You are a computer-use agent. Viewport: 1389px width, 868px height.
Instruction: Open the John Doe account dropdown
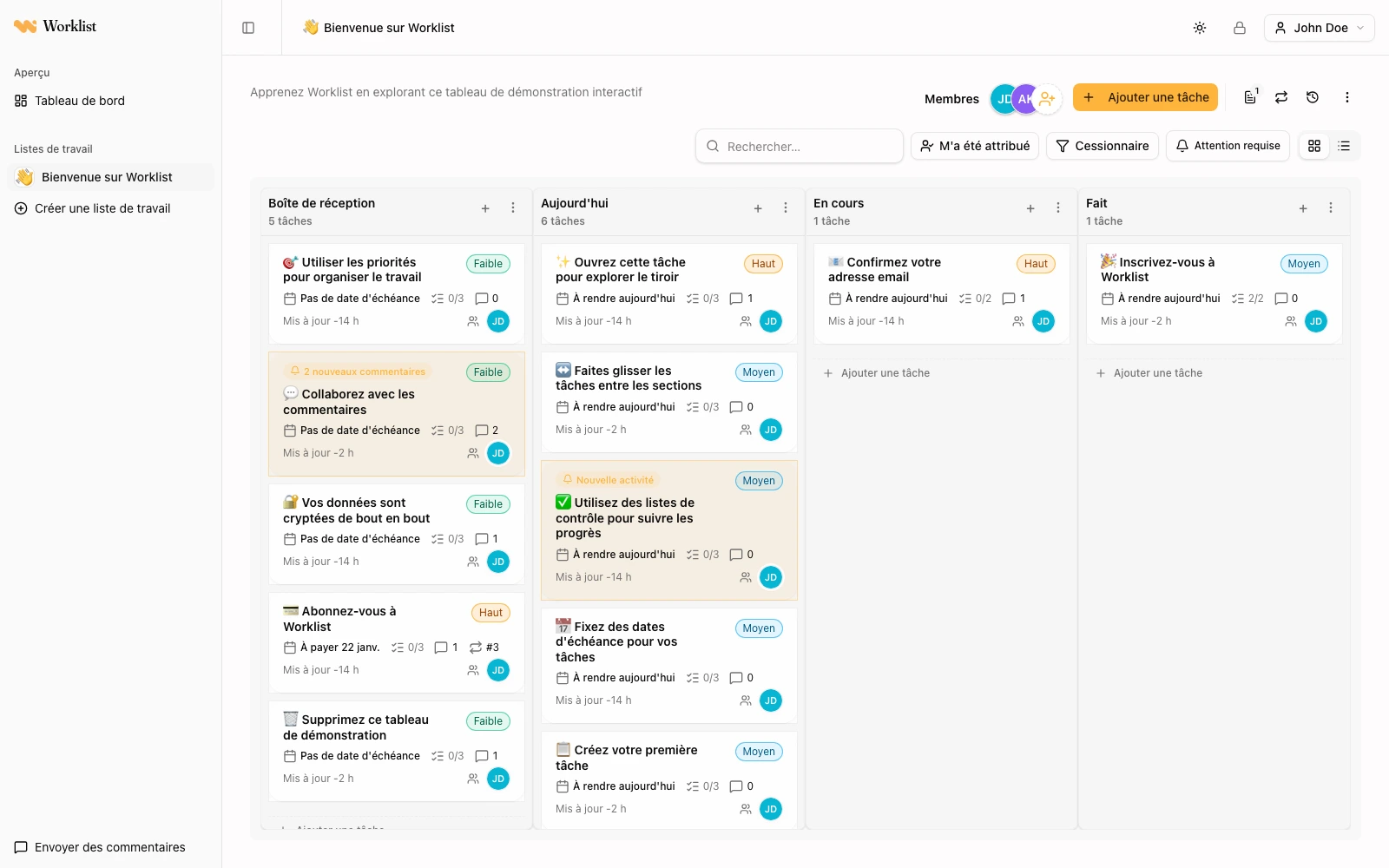coord(1319,28)
